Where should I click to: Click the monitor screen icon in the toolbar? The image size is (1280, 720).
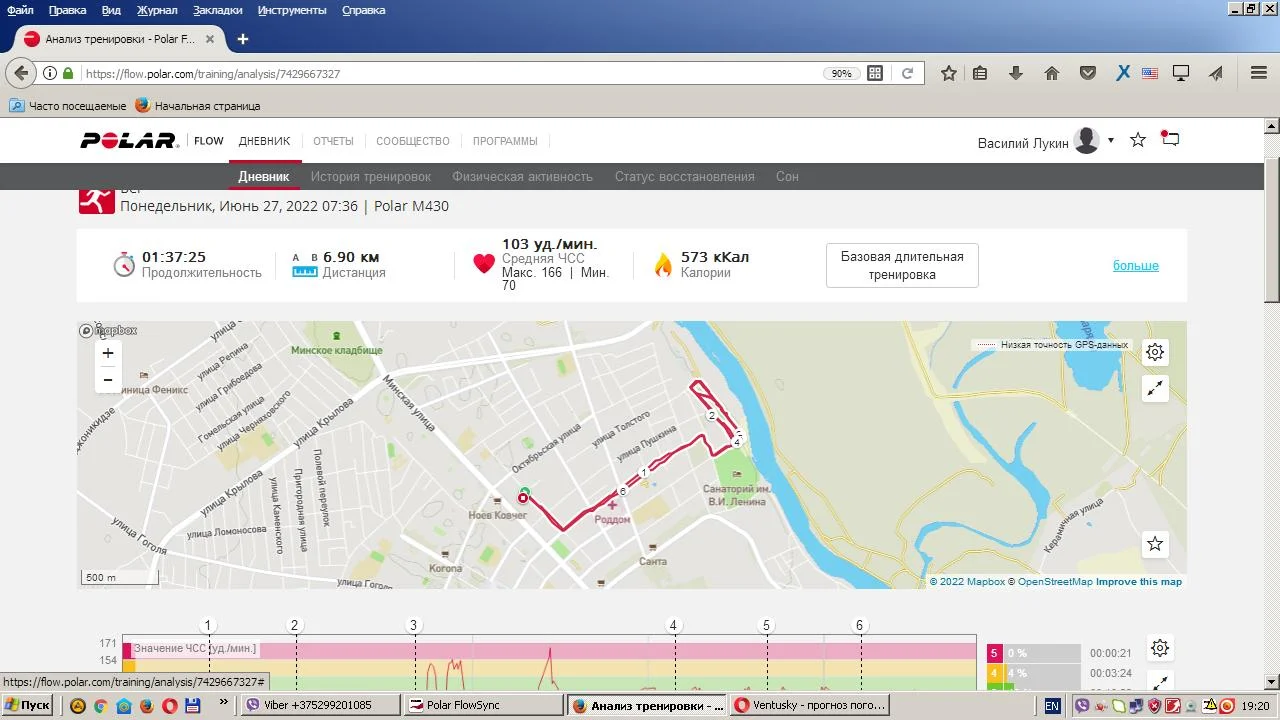(x=1181, y=73)
